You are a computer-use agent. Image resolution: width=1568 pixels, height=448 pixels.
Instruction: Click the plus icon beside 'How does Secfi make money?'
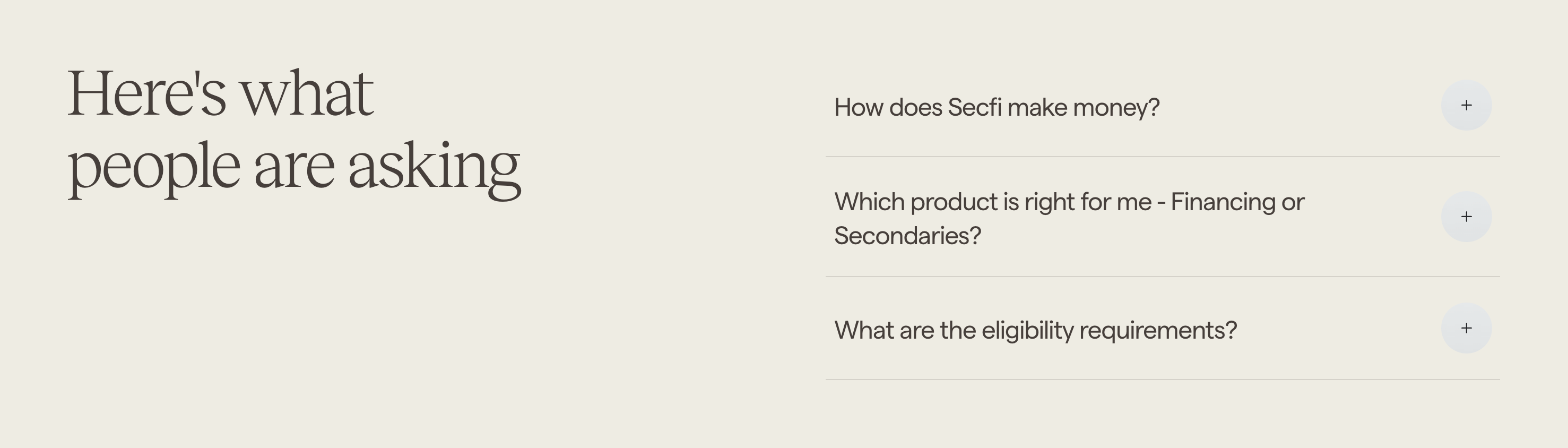[1466, 105]
